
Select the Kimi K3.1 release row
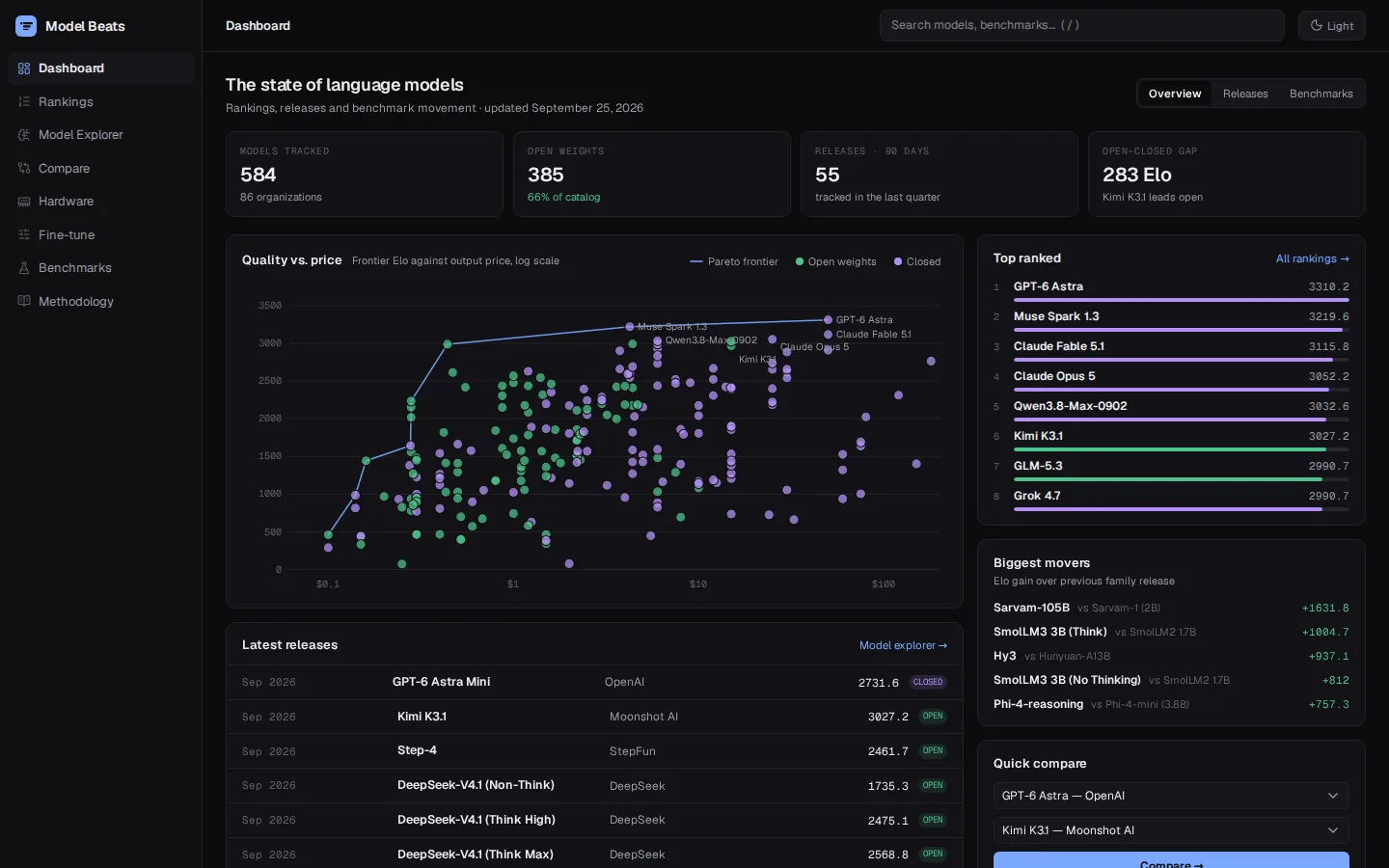(x=594, y=717)
